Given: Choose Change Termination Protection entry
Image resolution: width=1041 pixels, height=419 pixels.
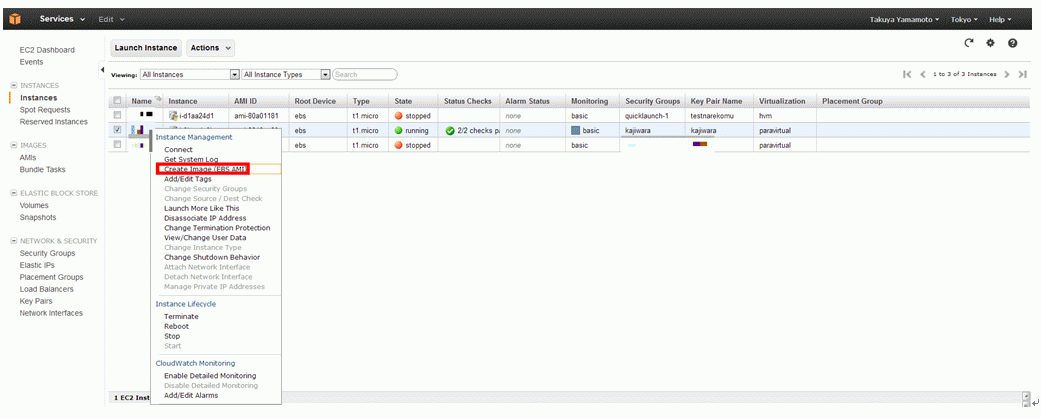Looking at the screenshot, I should coord(217,228).
